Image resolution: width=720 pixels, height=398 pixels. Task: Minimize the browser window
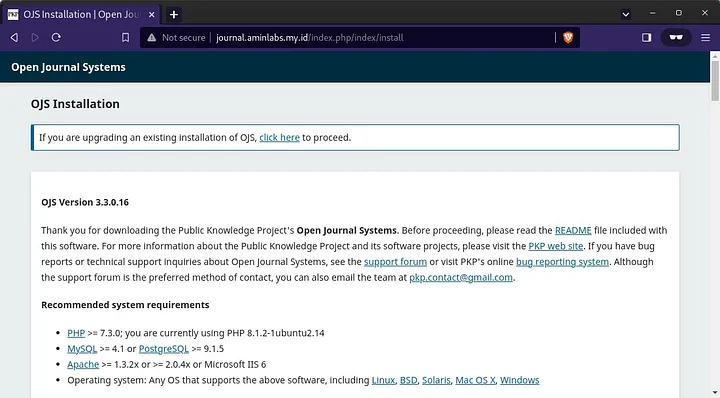click(652, 13)
